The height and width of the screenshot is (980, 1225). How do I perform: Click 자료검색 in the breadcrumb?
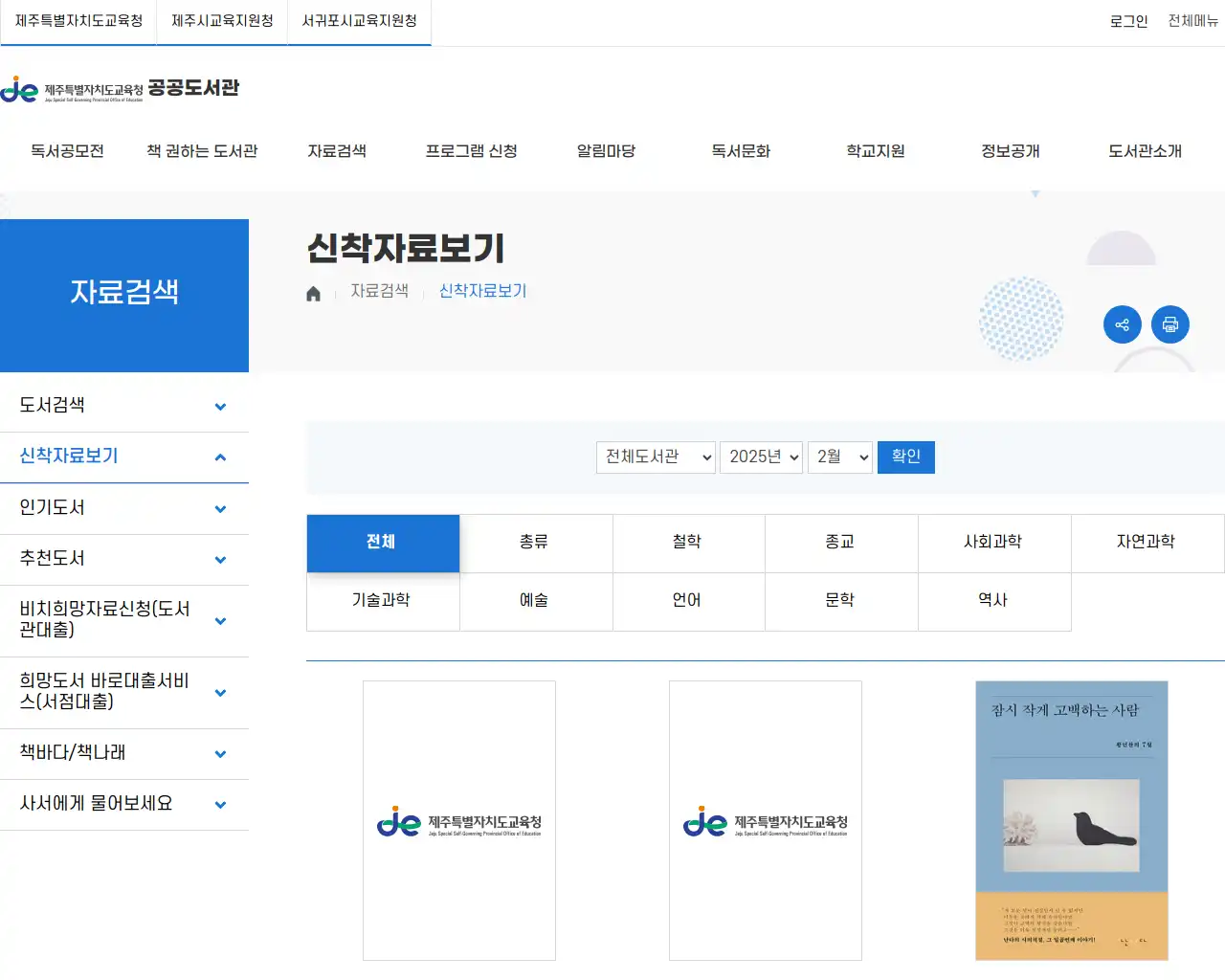click(379, 291)
